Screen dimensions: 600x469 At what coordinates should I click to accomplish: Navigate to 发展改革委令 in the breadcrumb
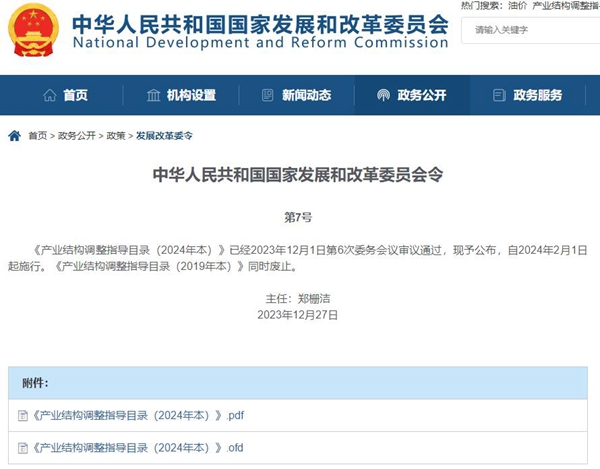pyautogui.click(x=164, y=135)
